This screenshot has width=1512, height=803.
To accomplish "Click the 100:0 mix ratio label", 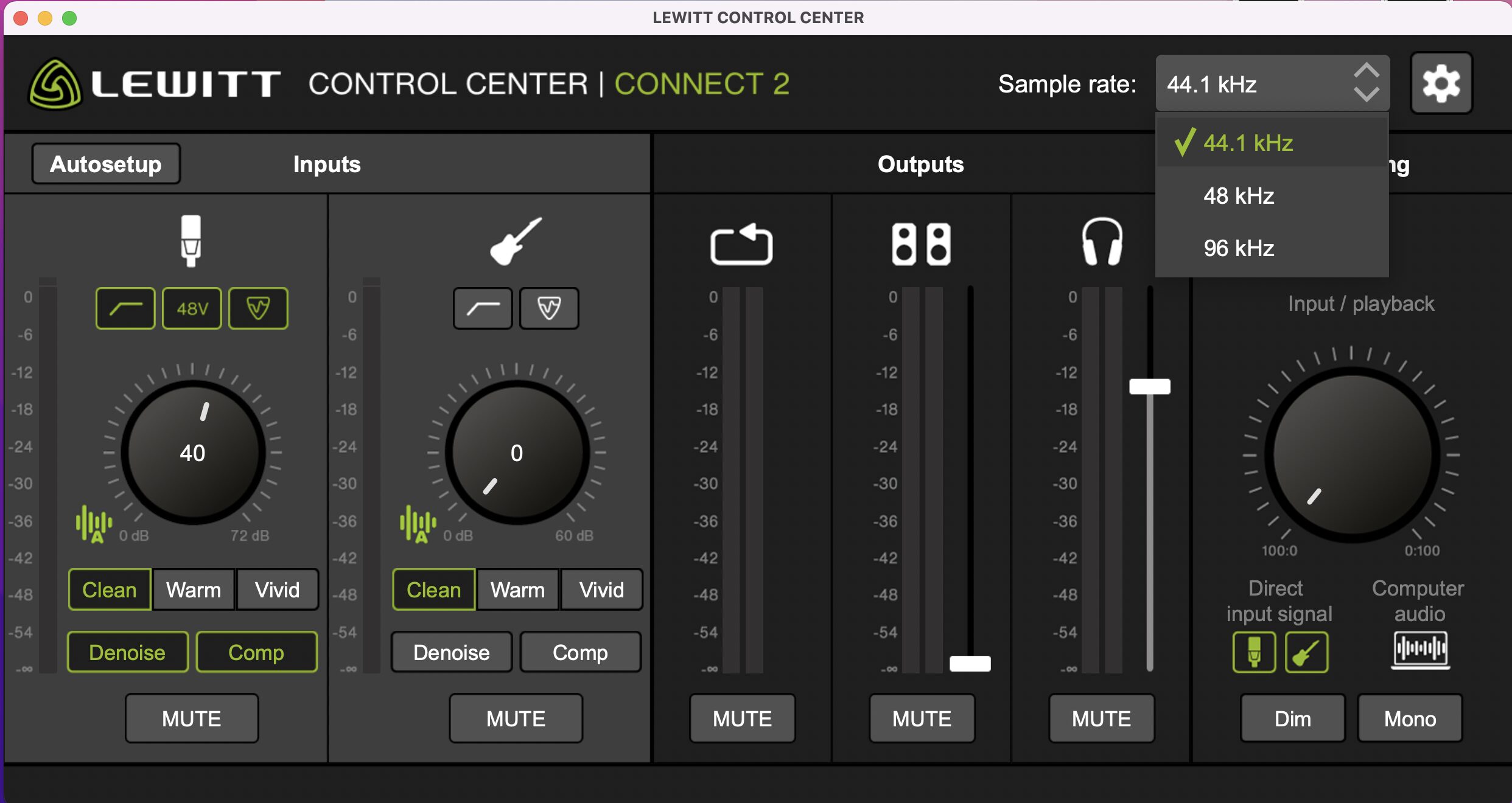I will (1279, 551).
